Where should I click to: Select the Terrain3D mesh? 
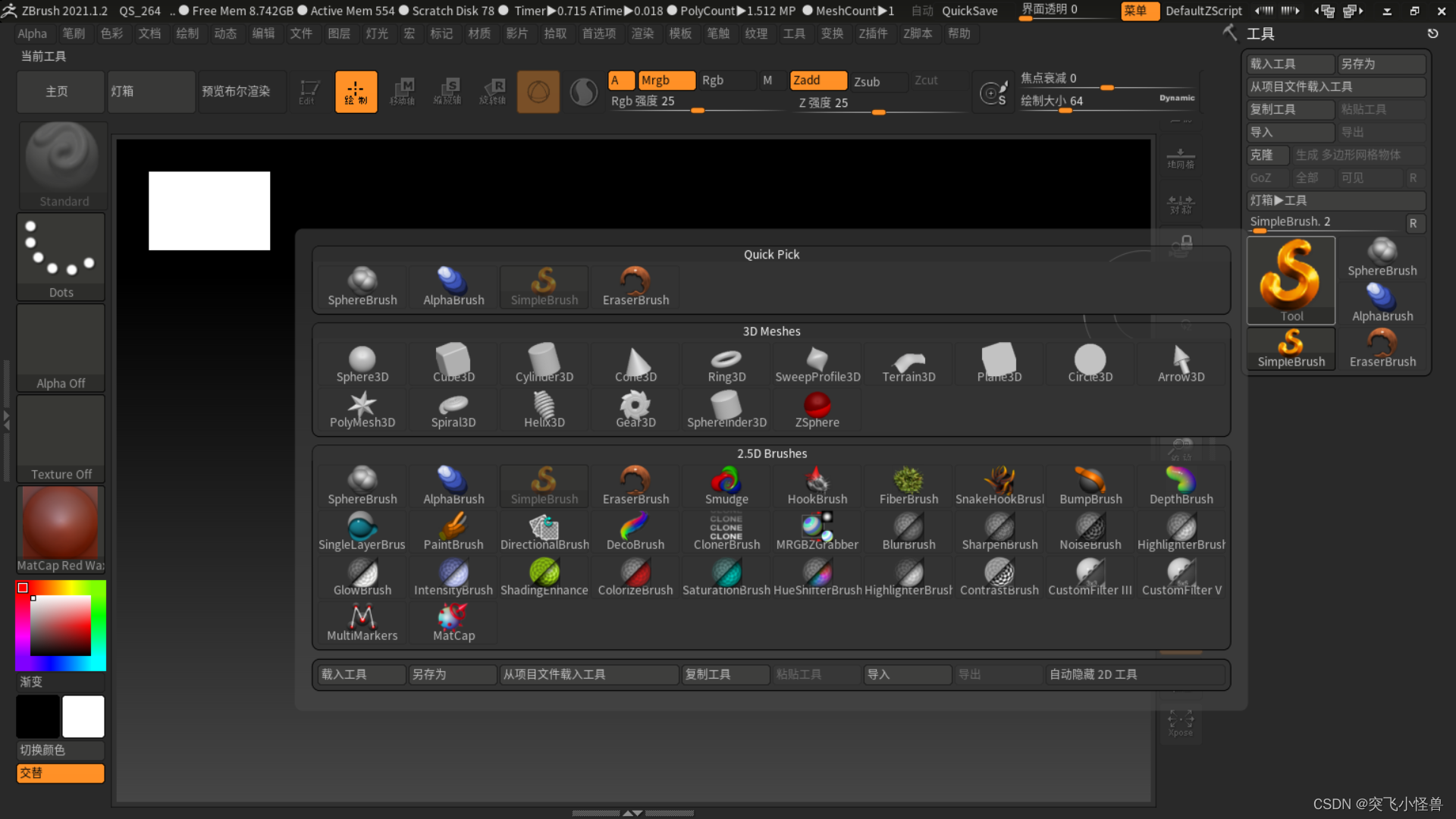[x=908, y=363]
